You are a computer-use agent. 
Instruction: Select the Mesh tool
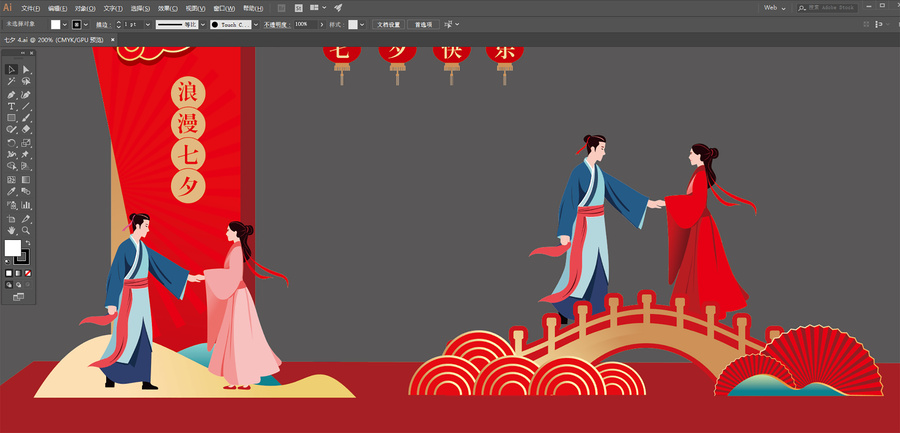click(11, 180)
